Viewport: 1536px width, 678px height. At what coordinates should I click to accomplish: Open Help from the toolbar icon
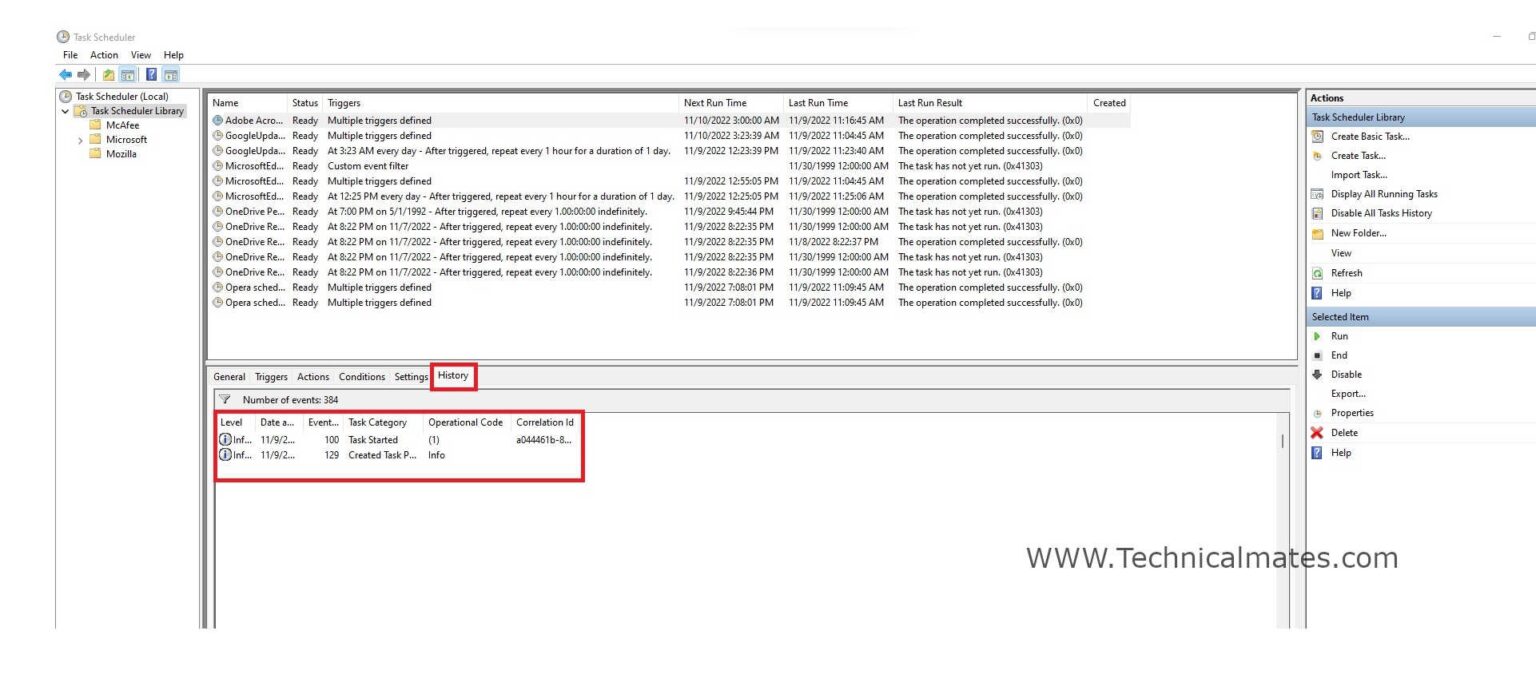coord(151,73)
